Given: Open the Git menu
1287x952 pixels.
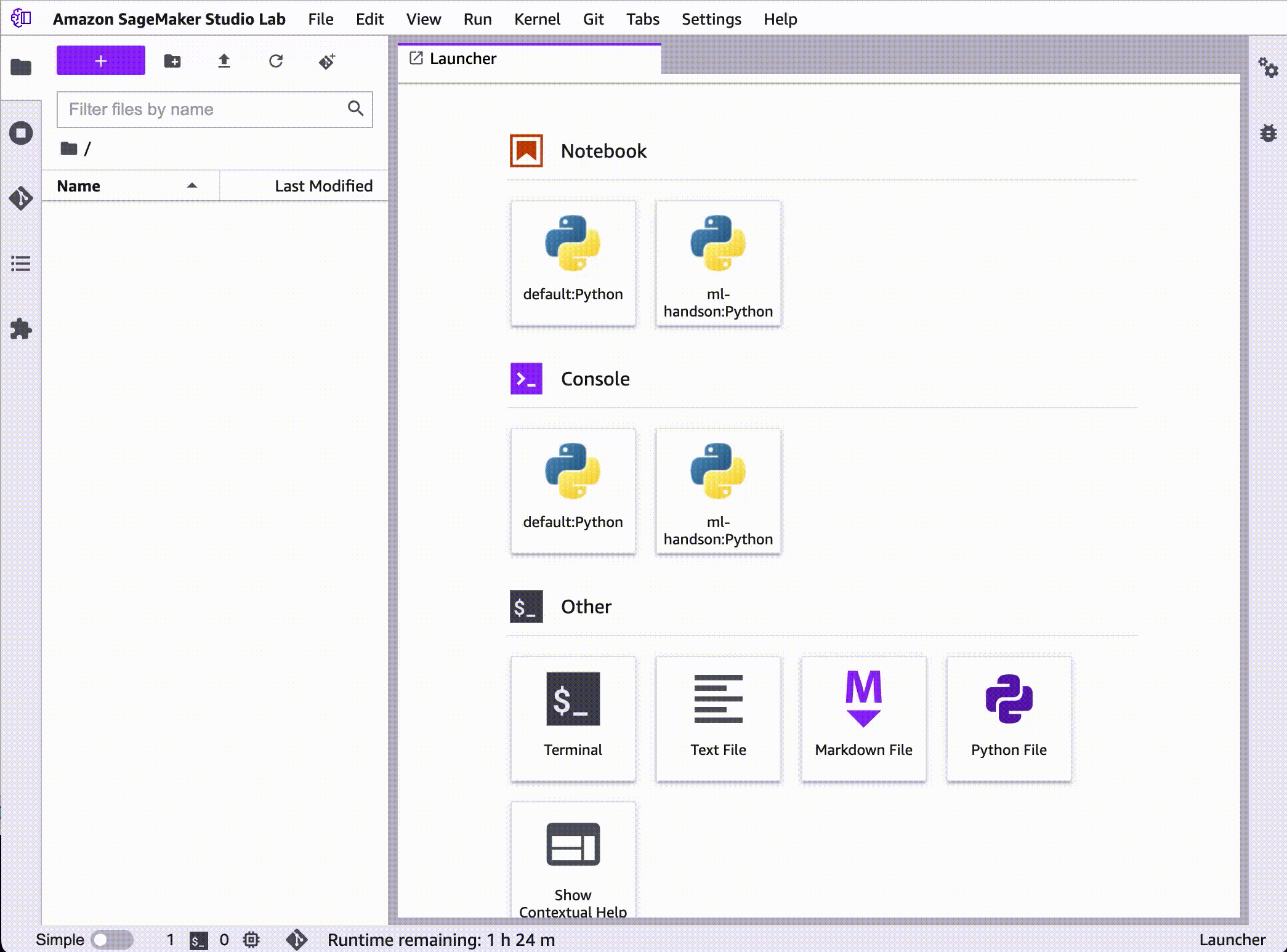Looking at the screenshot, I should click(x=593, y=19).
